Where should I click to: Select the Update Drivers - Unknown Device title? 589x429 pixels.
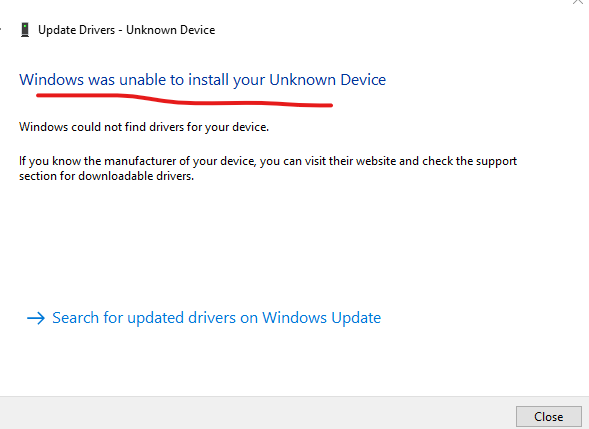[x=127, y=30]
